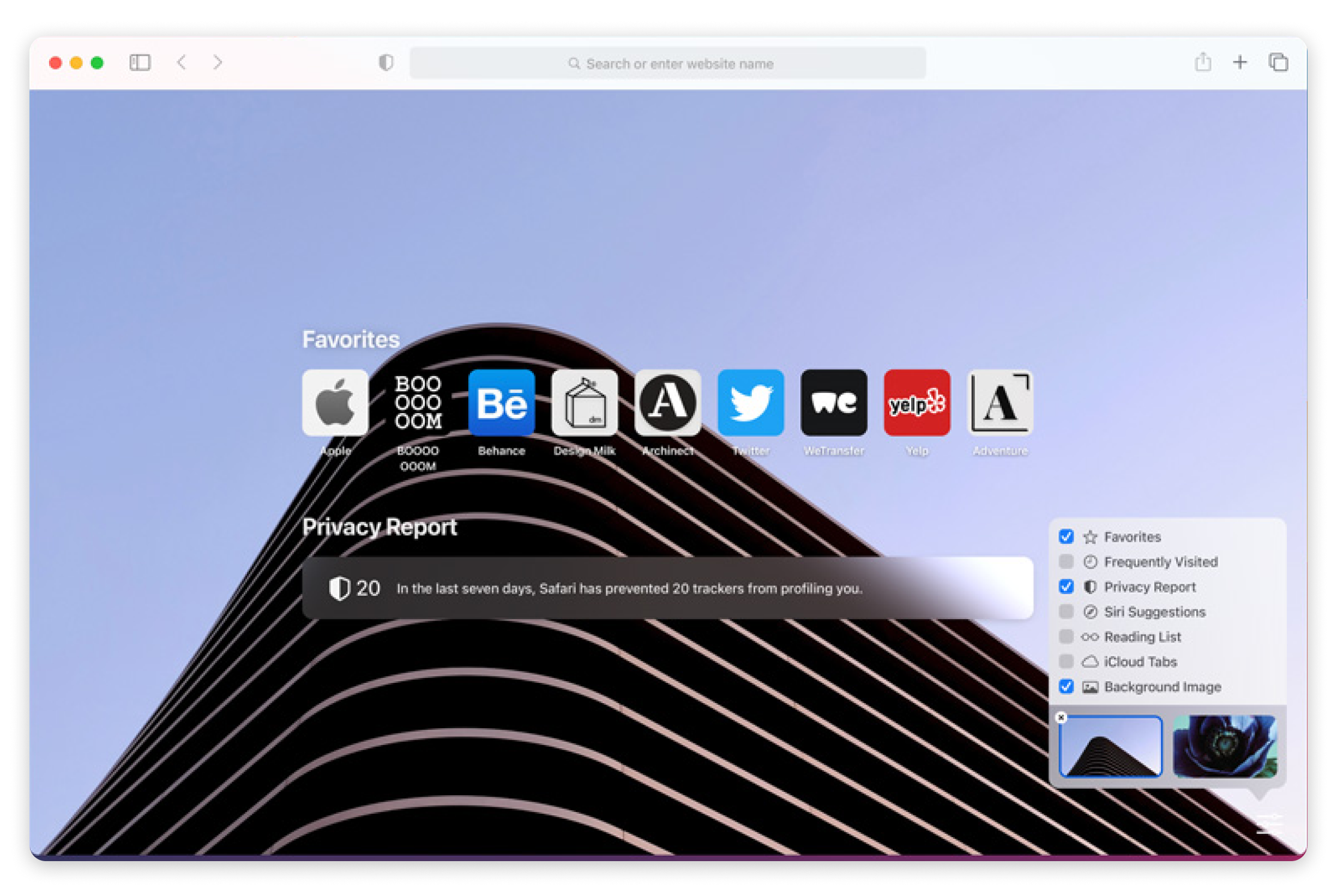Remove the building background with x button
The width and height of the screenshot is (1337, 896).
tap(1061, 717)
